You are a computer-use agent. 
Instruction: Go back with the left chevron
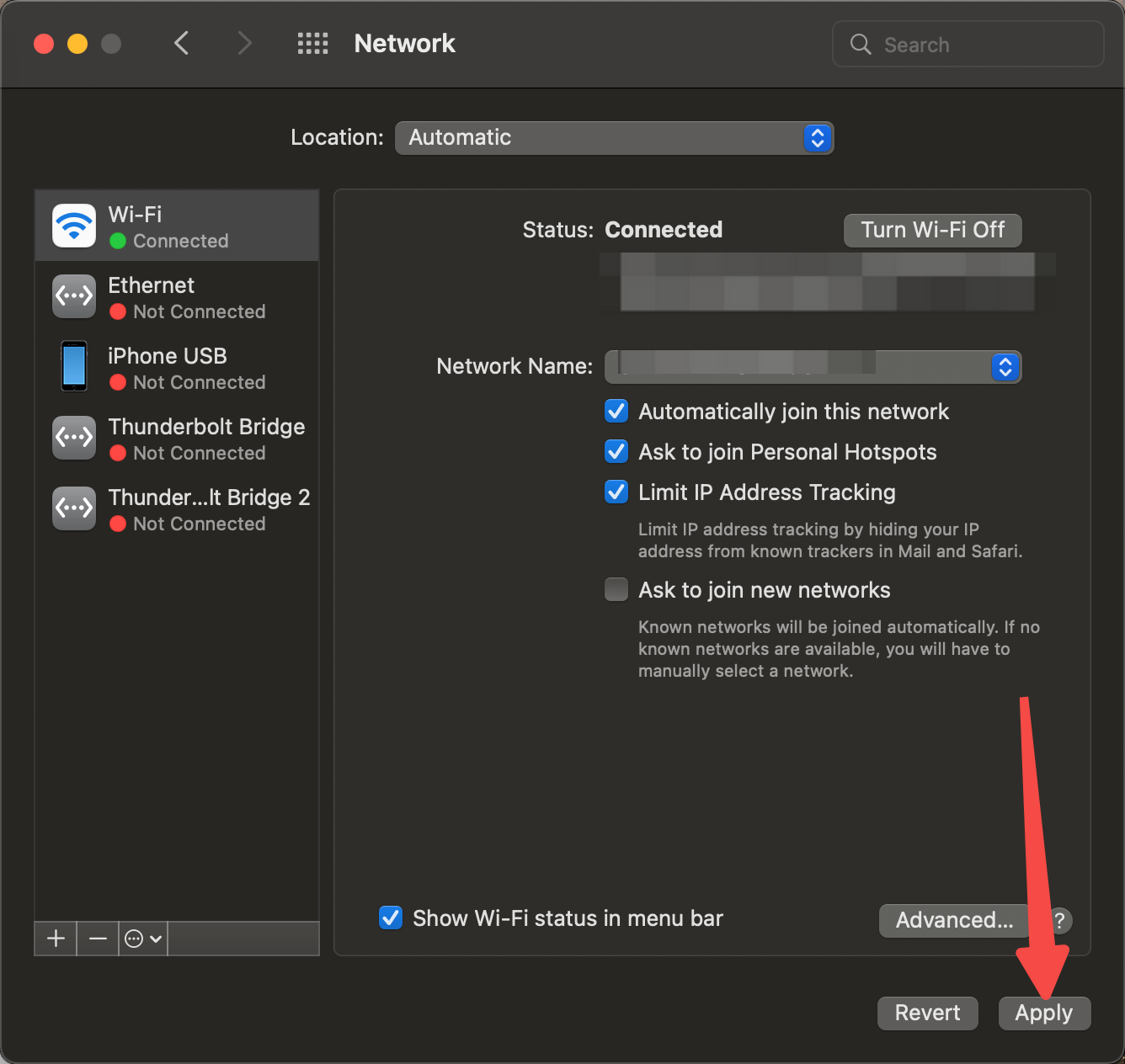tap(181, 43)
